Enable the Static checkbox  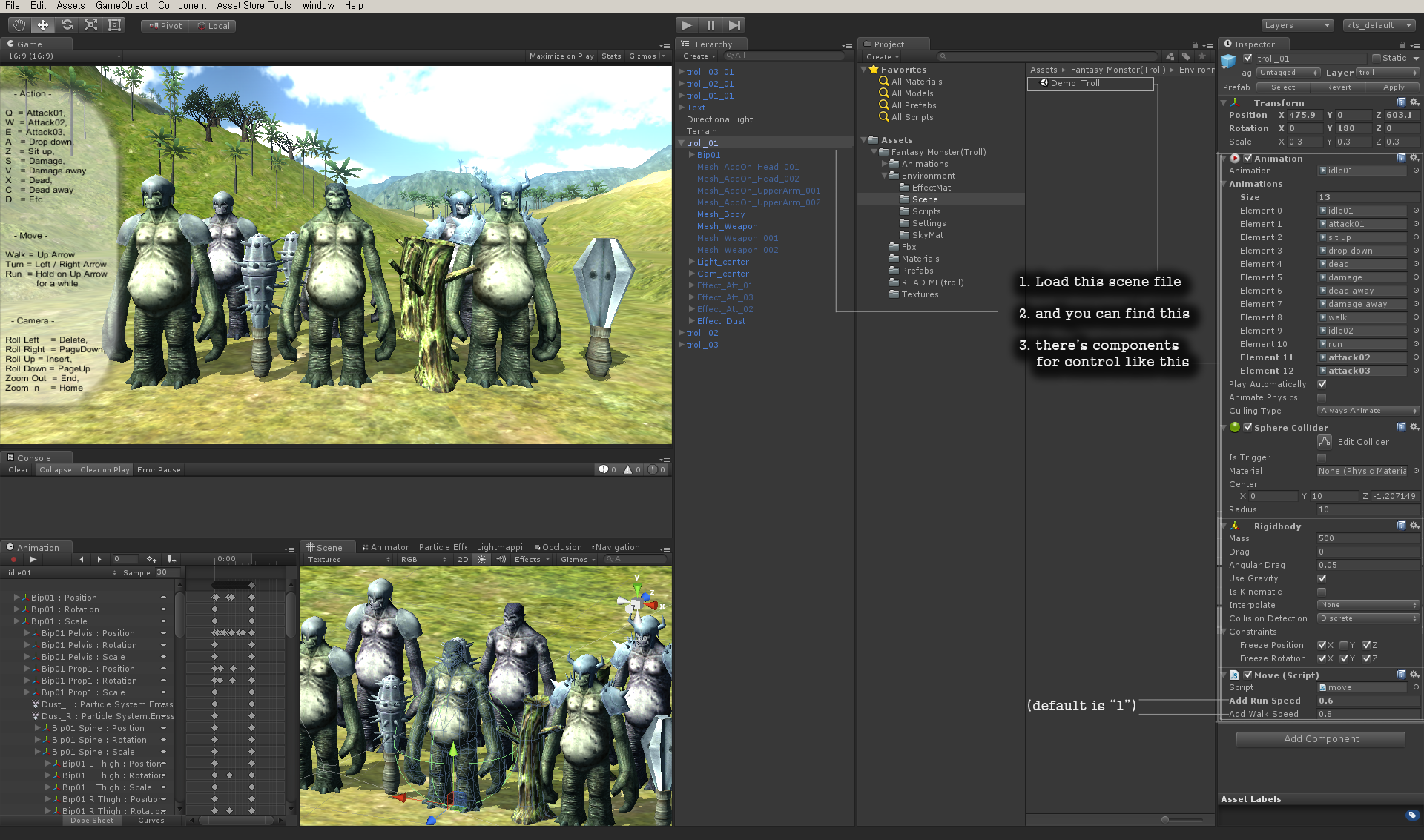(1377, 58)
